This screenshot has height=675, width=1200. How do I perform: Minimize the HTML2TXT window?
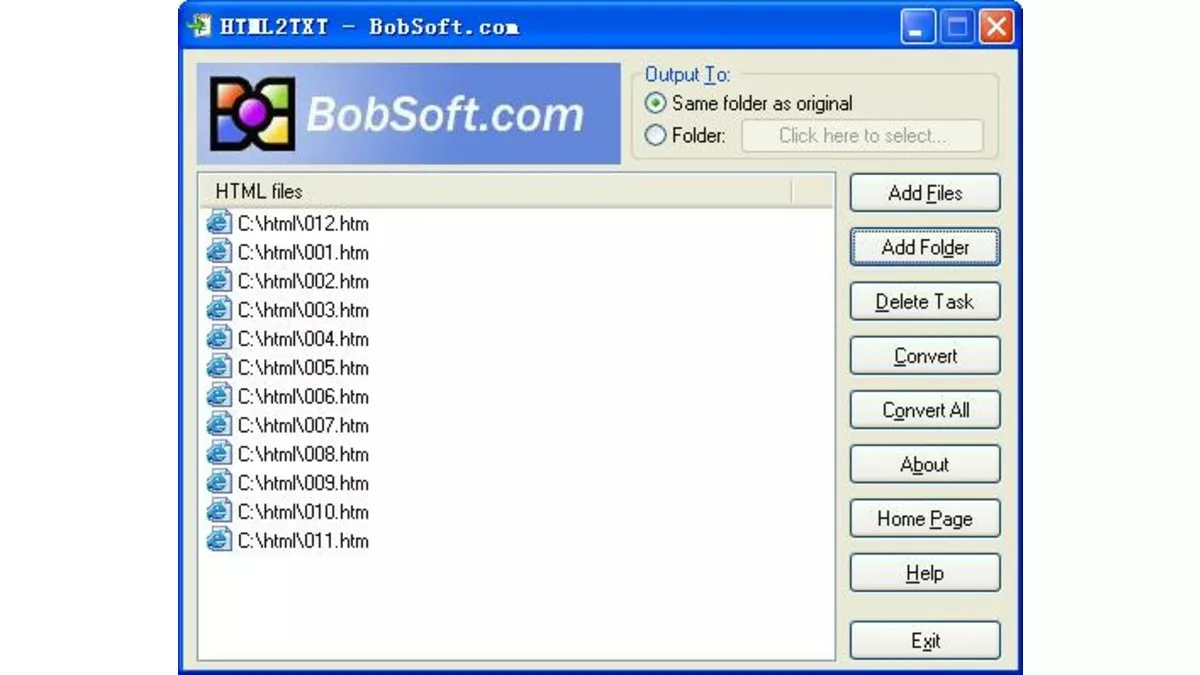point(918,26)
